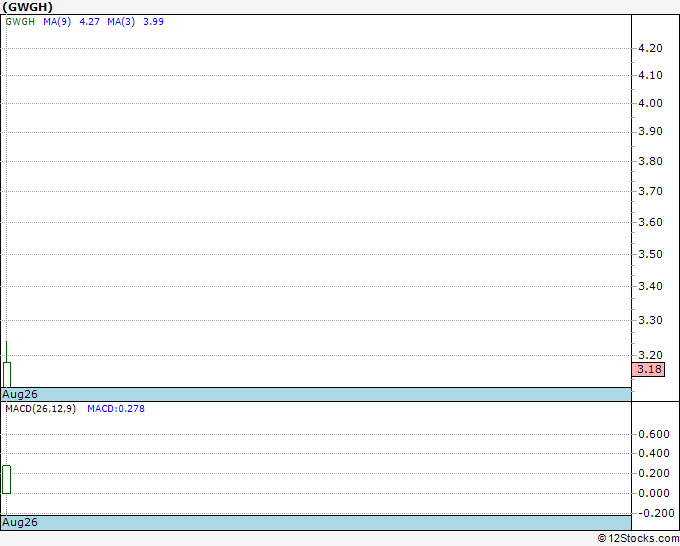Click the MA(9) value 4.27
Image resolution: width=680 pixels, height=546 pixels.
coord(89,22)
